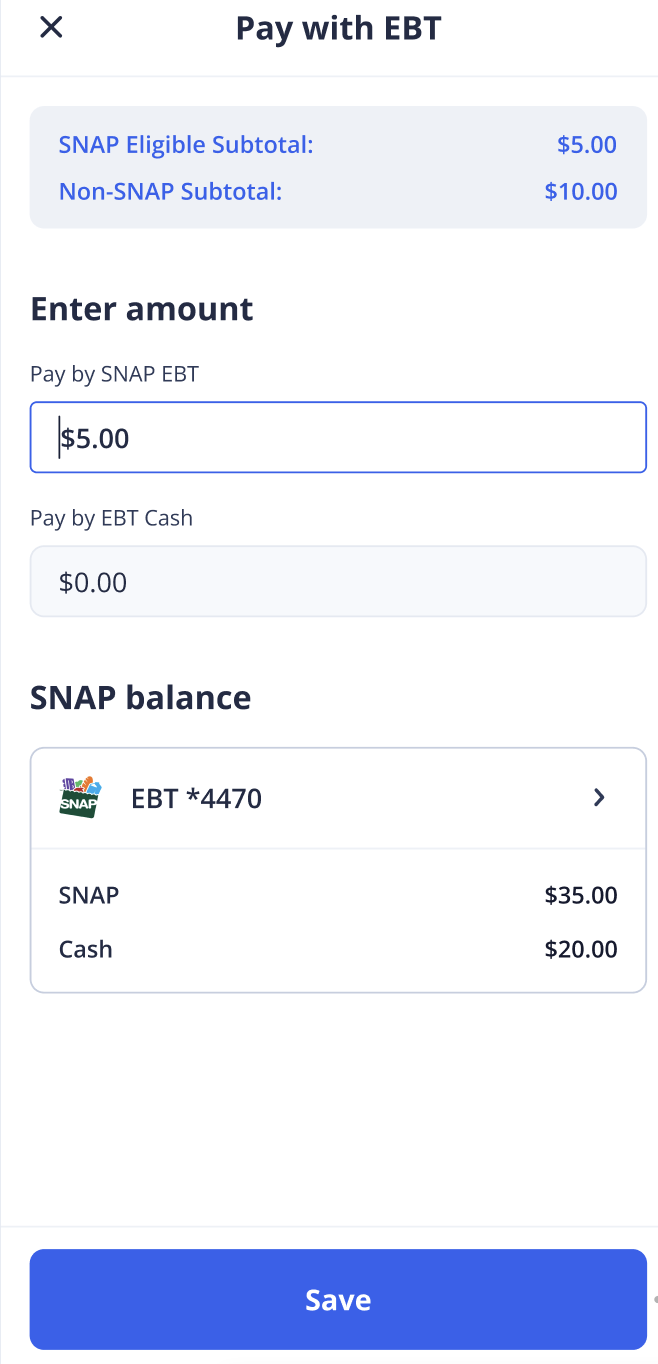Click the Cash balance row label
Viewport: 658px width, 1364px height.
[85, 949]
